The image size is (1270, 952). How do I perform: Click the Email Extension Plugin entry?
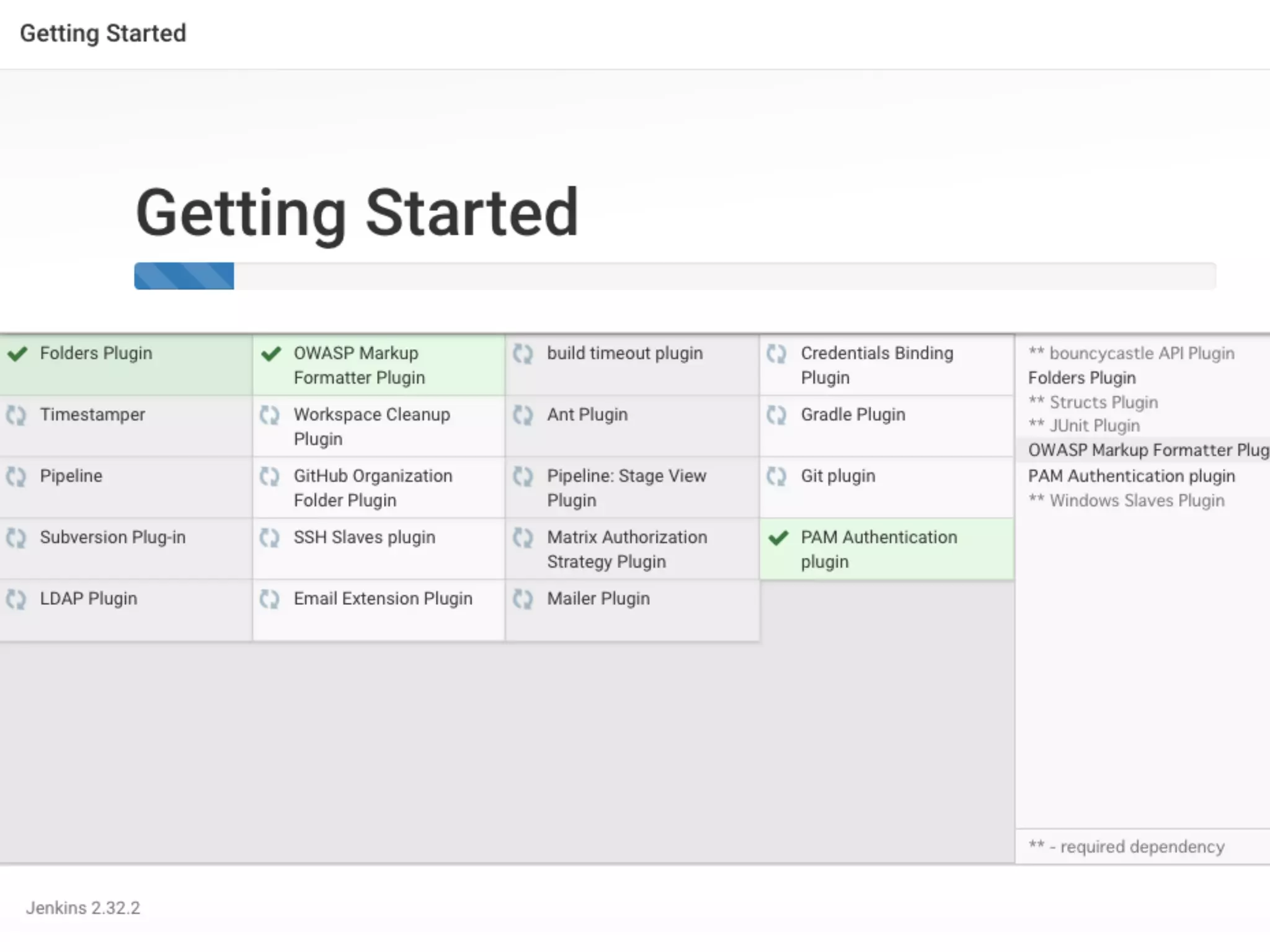(383, 599)
